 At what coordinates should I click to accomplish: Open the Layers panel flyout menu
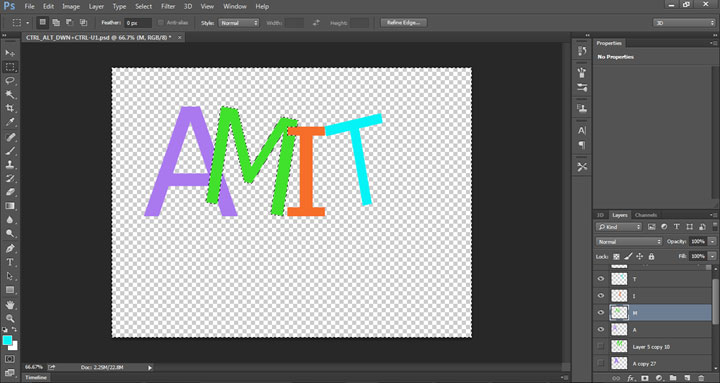point(714,215)
